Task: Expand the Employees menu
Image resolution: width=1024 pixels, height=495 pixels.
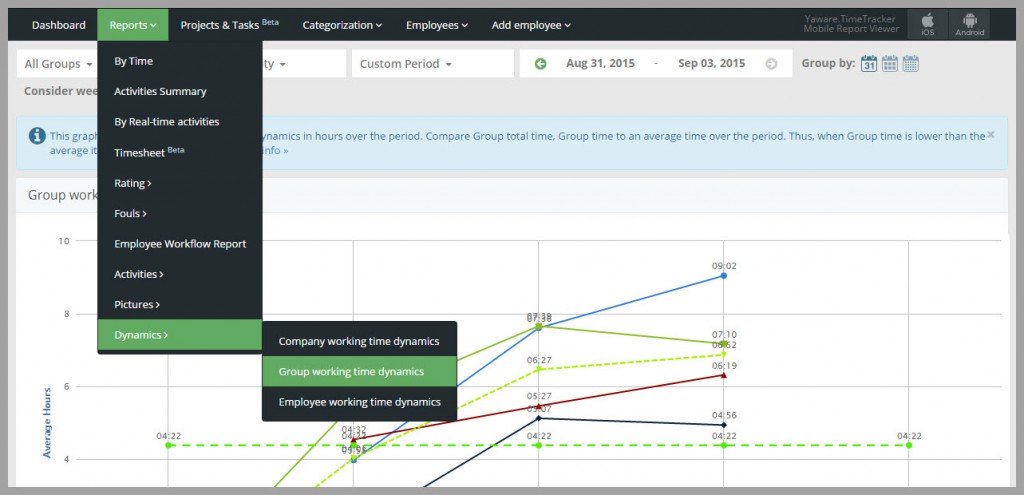Action: pos(436,25)
